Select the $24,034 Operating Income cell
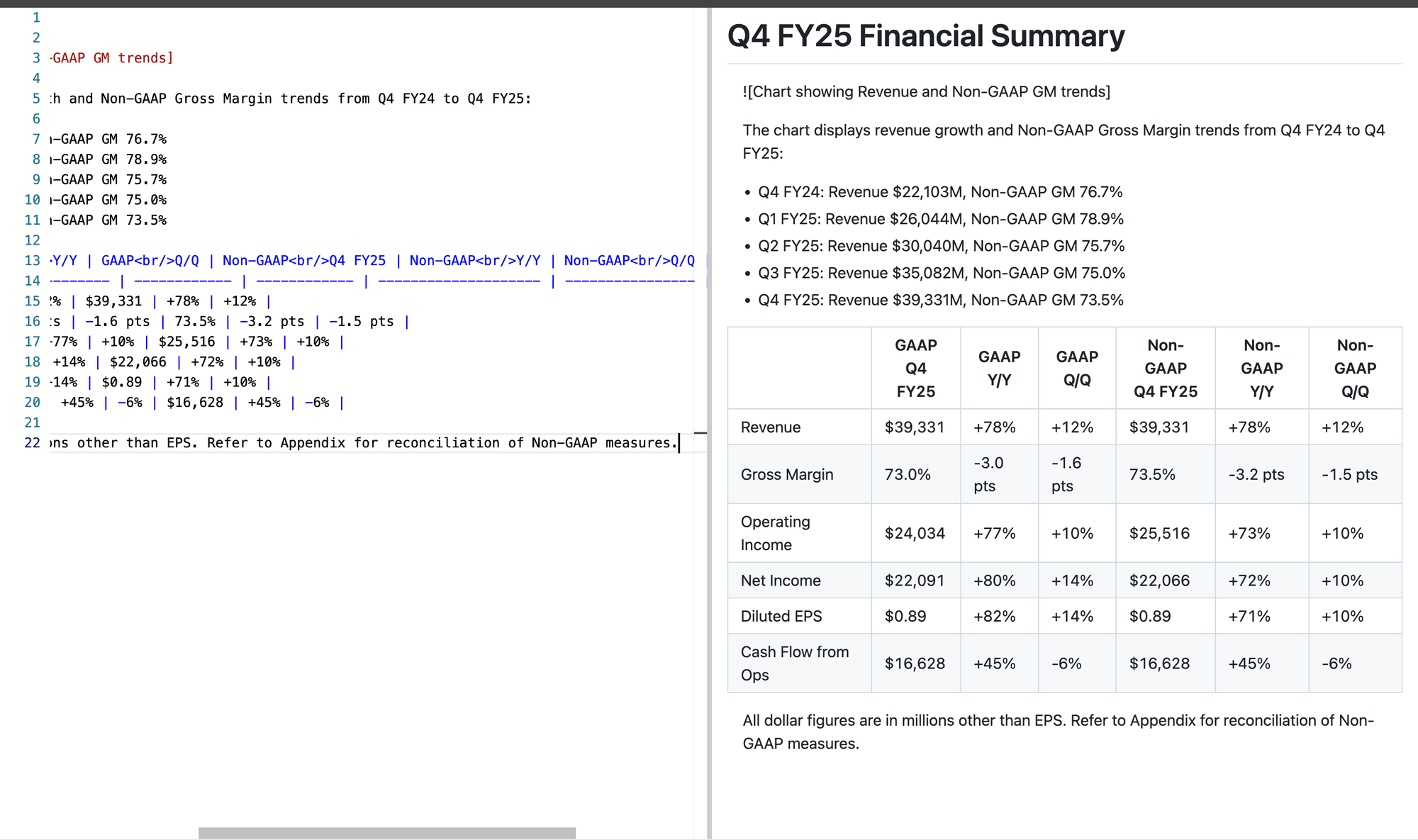 915,533
